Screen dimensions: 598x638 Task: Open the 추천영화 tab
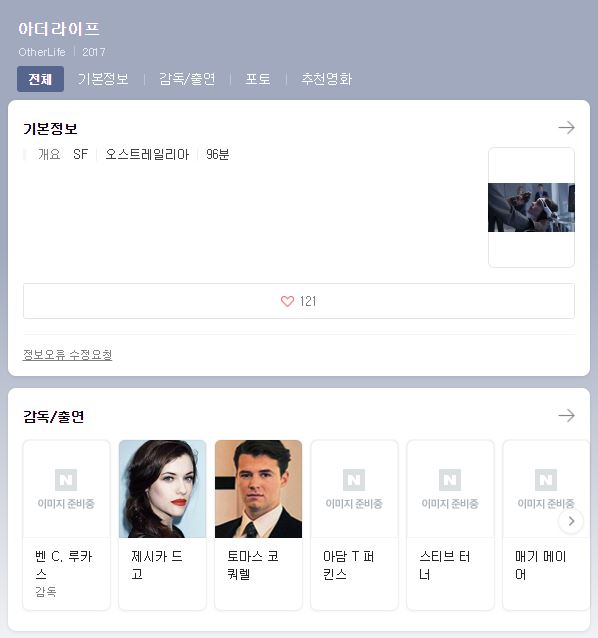coord(326,79)
